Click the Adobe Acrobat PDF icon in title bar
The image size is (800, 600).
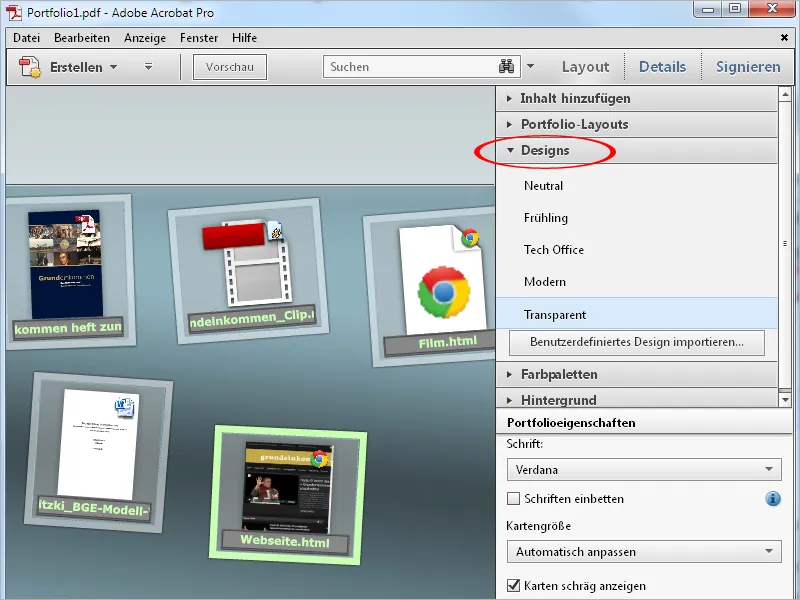point(14,13)
